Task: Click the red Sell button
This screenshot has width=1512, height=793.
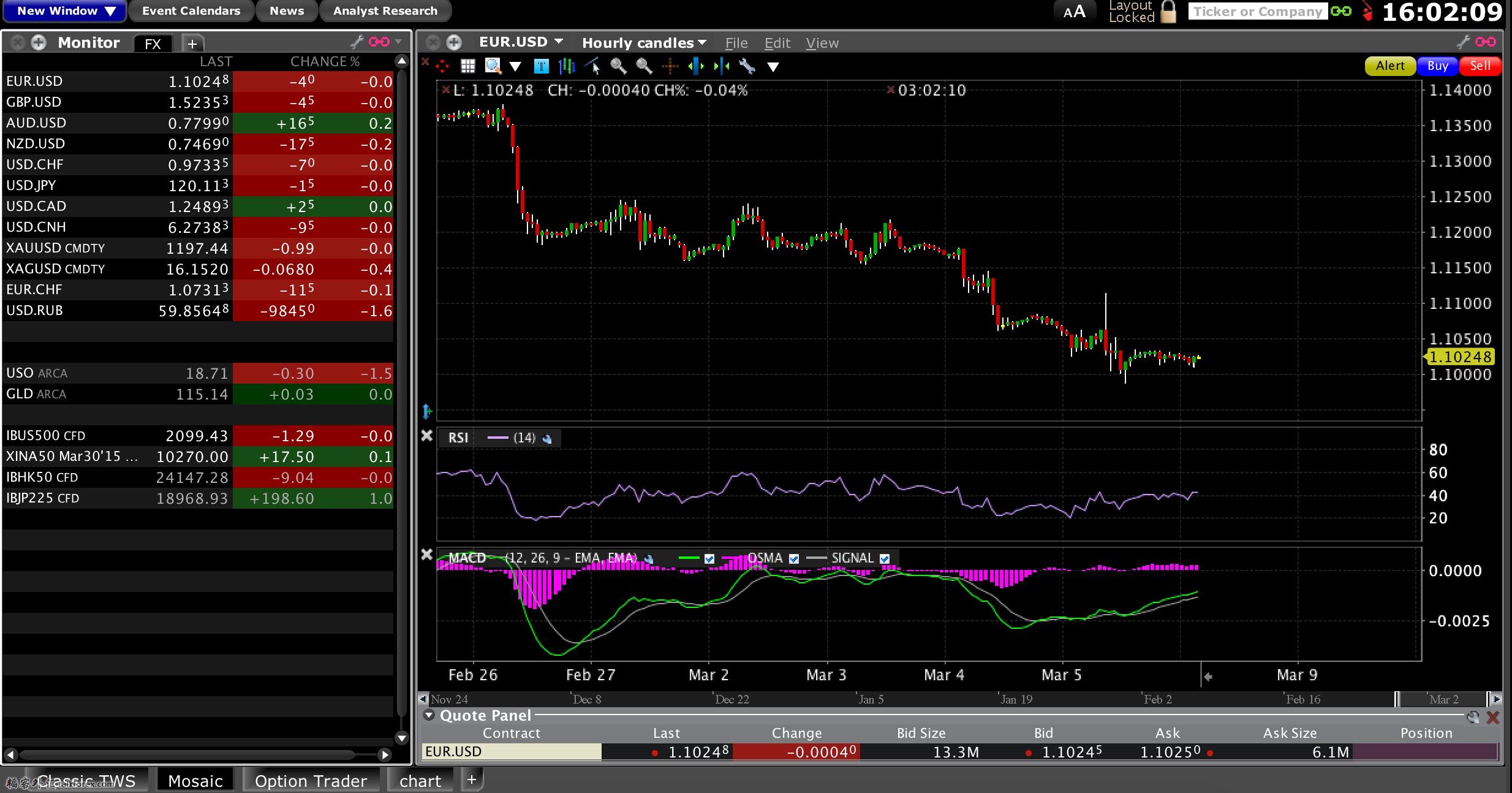Action: click(1480, 66)
